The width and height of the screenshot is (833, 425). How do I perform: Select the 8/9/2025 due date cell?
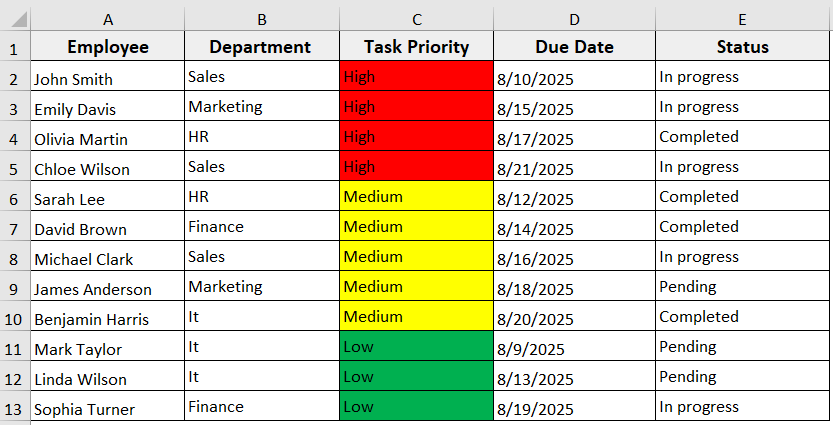pos(574,347)
